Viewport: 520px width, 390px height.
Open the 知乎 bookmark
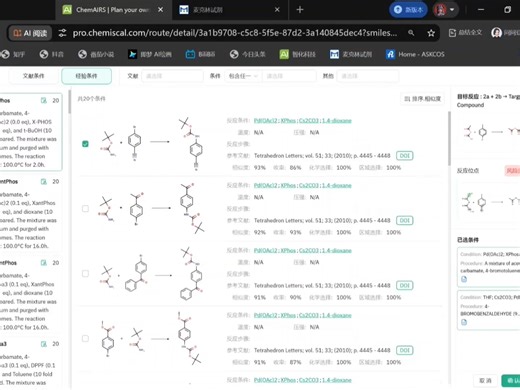point(13,54)
